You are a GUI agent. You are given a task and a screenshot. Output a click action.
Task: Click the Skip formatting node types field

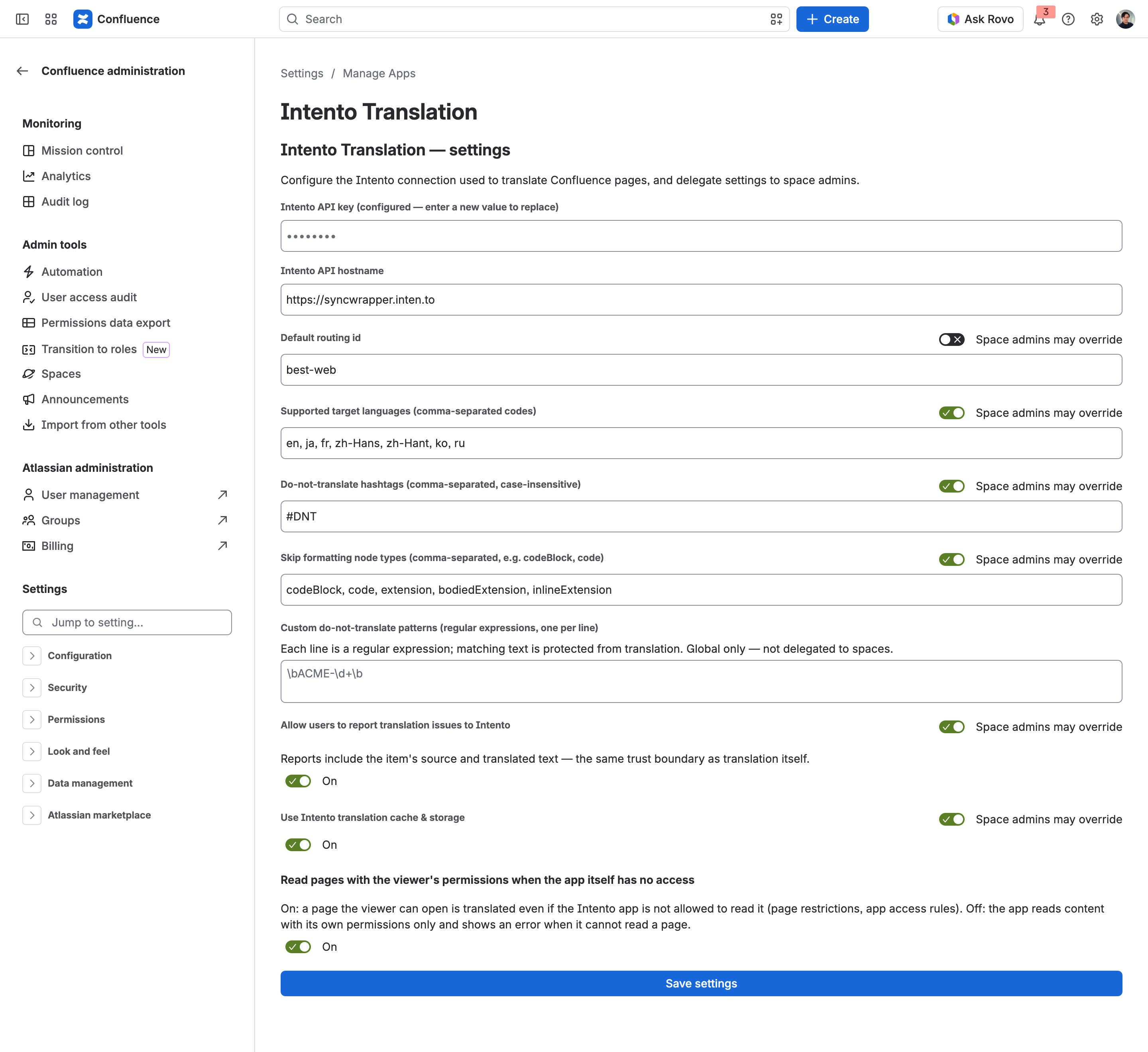pyautogui.click(x=701, y=590)
